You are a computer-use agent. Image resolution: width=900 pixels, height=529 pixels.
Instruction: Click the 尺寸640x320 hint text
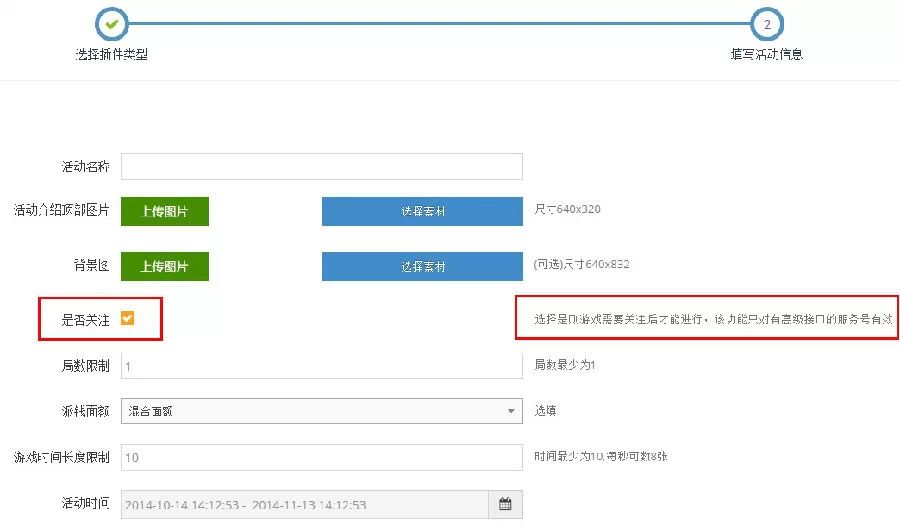[567, 209]
